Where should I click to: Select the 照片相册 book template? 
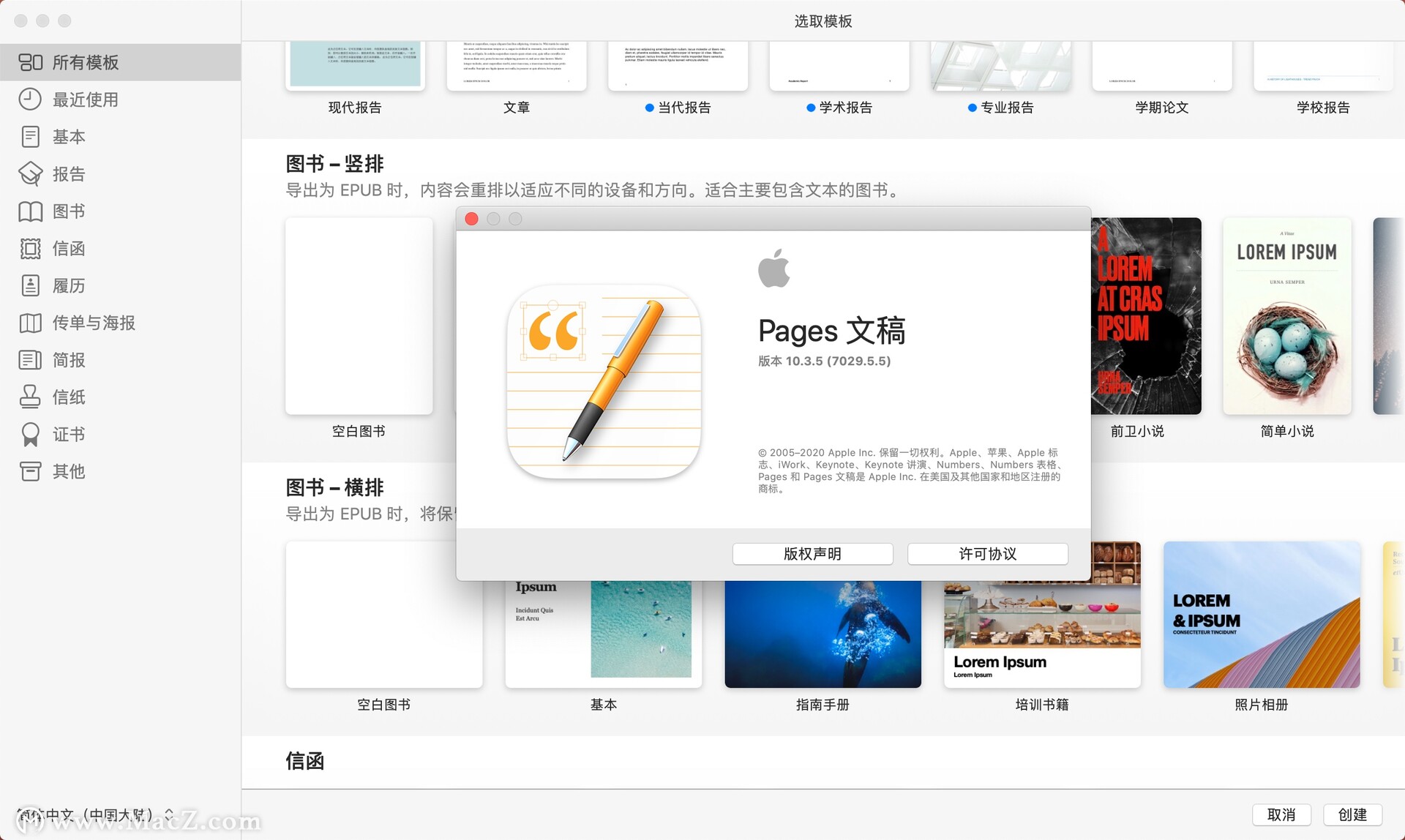pyautogui.click(x=1262, y=615)
